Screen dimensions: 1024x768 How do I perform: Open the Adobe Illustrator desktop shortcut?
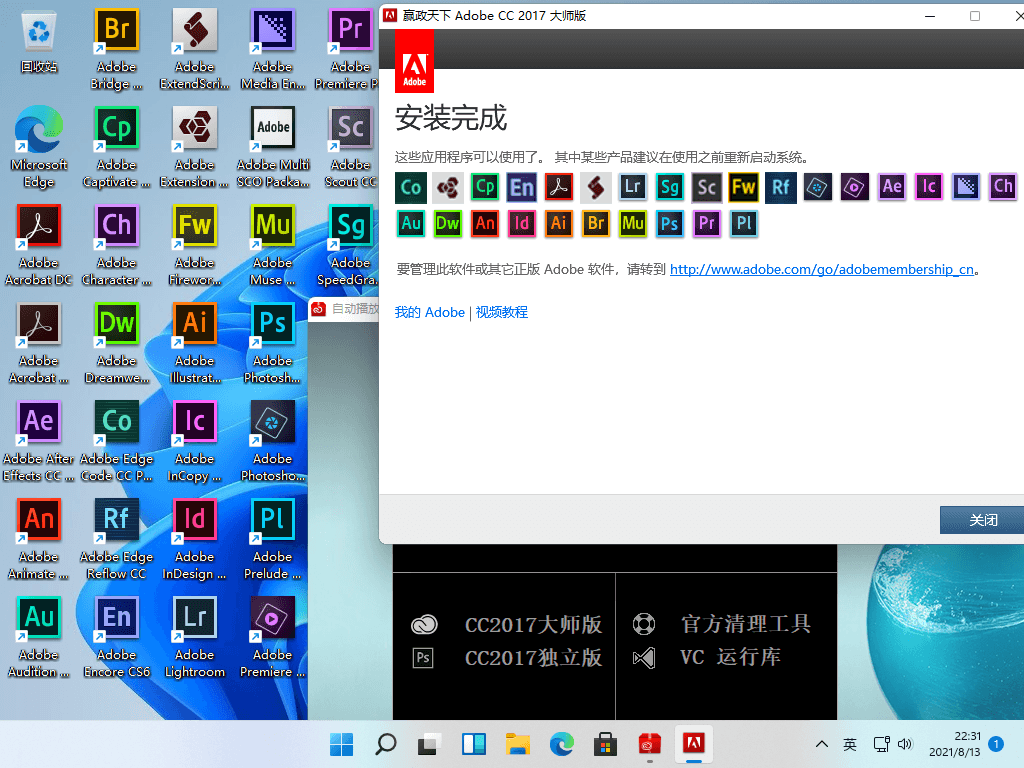195,344
